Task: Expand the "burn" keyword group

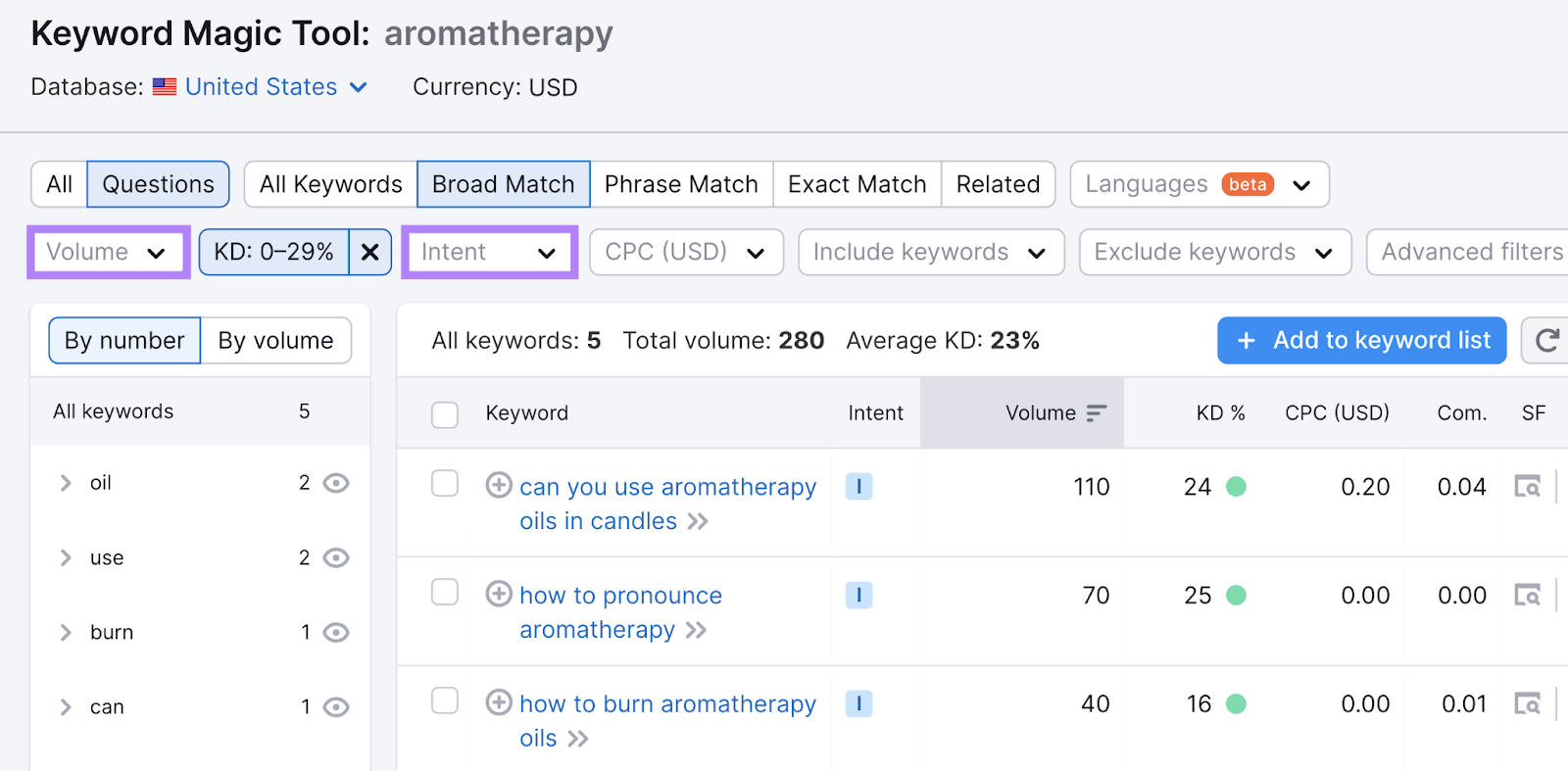Action: click(x=65, y=632)
